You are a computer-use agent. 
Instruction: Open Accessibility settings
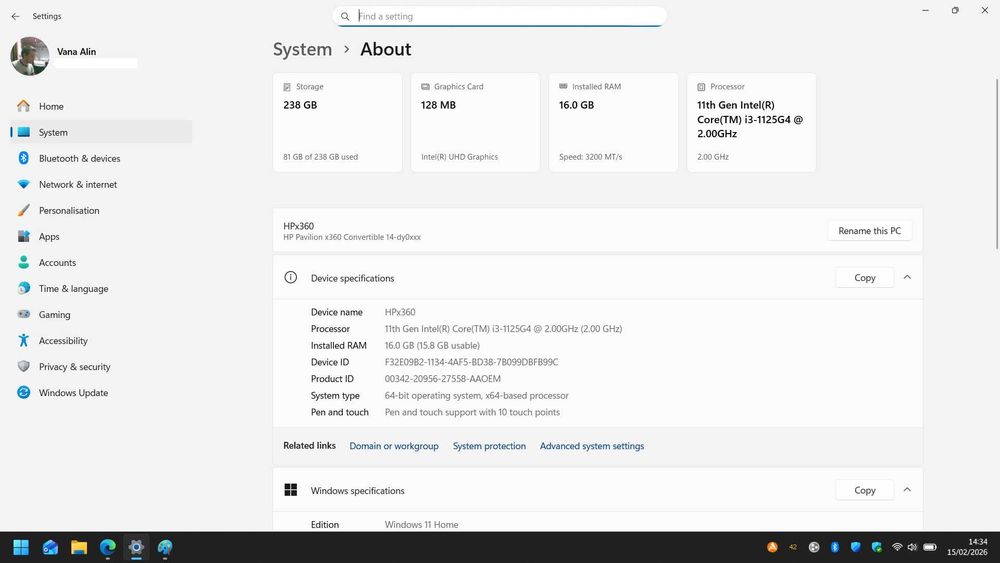pyautogui.click(x=101, y=340)
